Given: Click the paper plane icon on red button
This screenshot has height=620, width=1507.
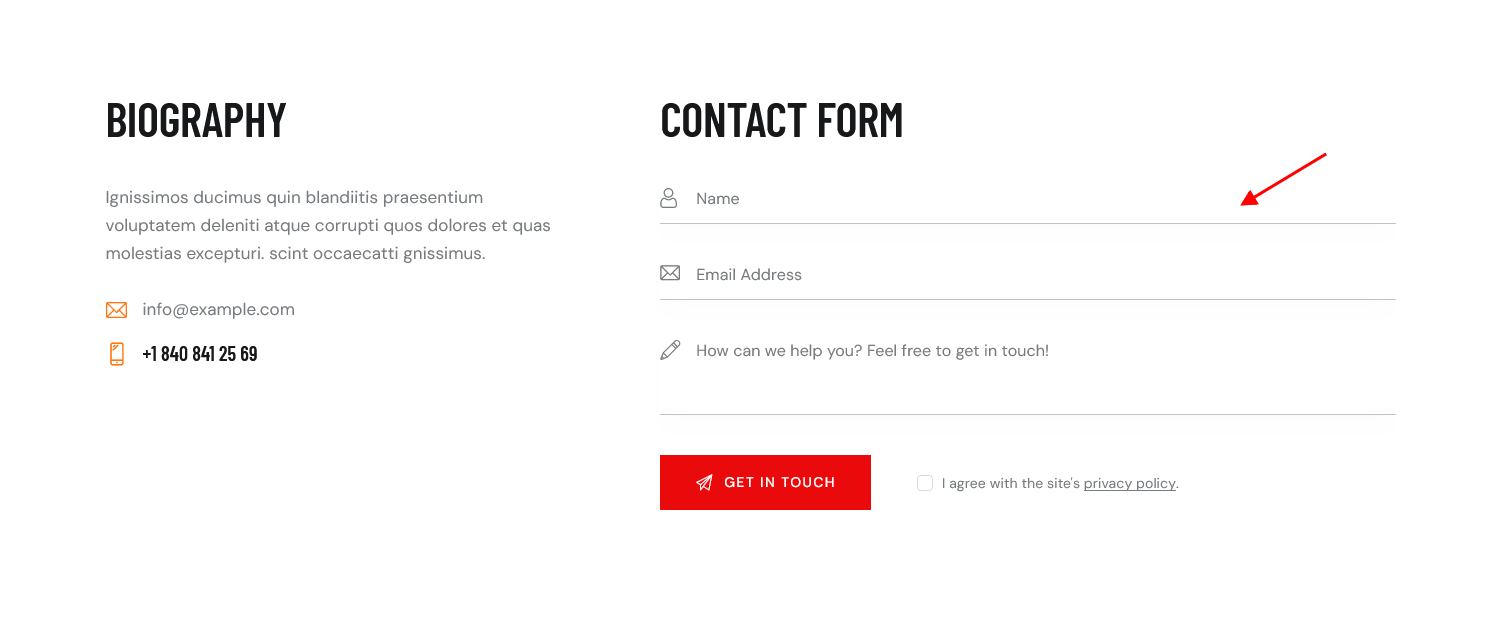Looking at the screenshot, I should (704, 483).
